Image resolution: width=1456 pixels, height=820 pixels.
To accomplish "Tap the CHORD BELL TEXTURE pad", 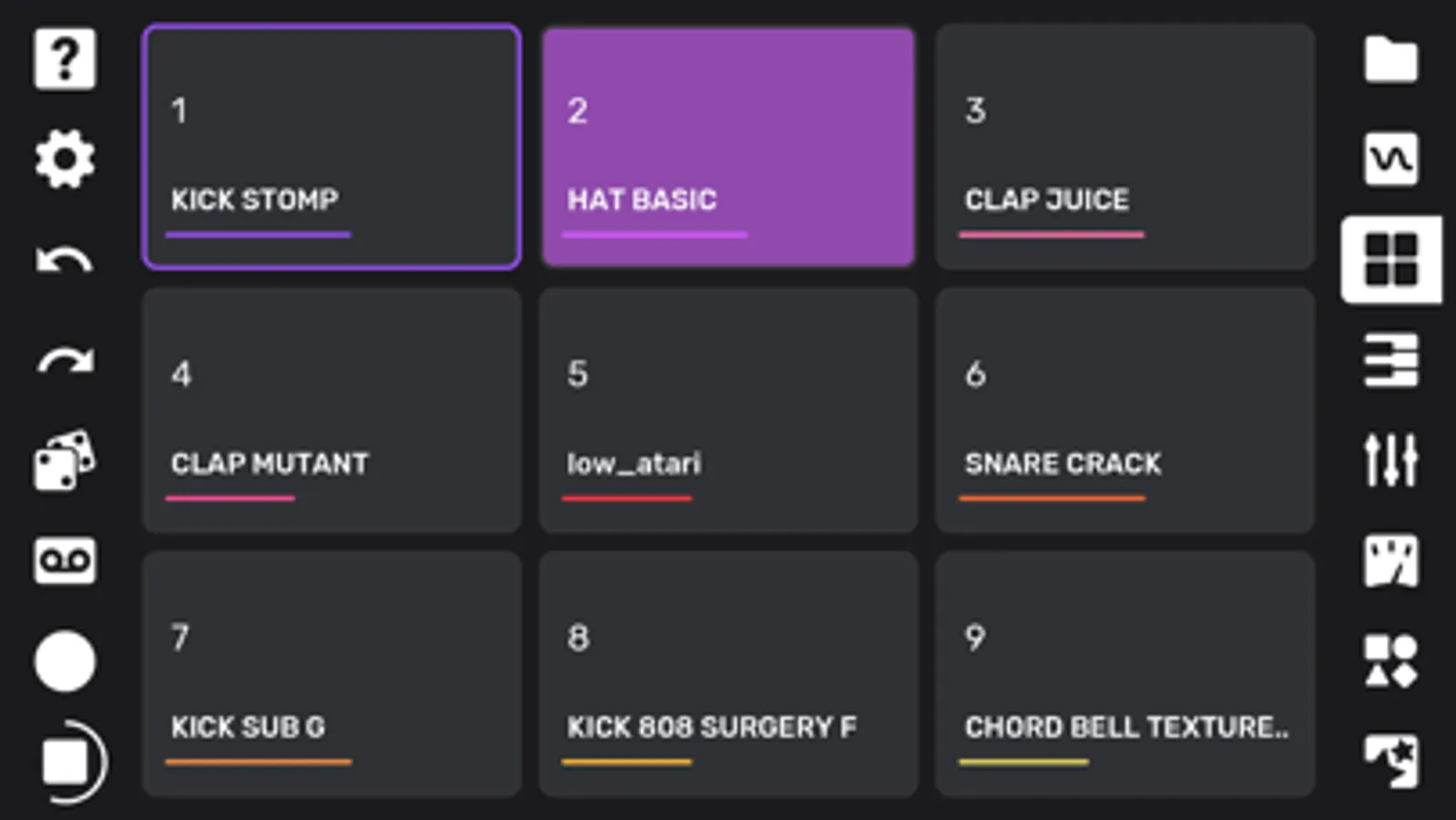I will point(1125,674).
